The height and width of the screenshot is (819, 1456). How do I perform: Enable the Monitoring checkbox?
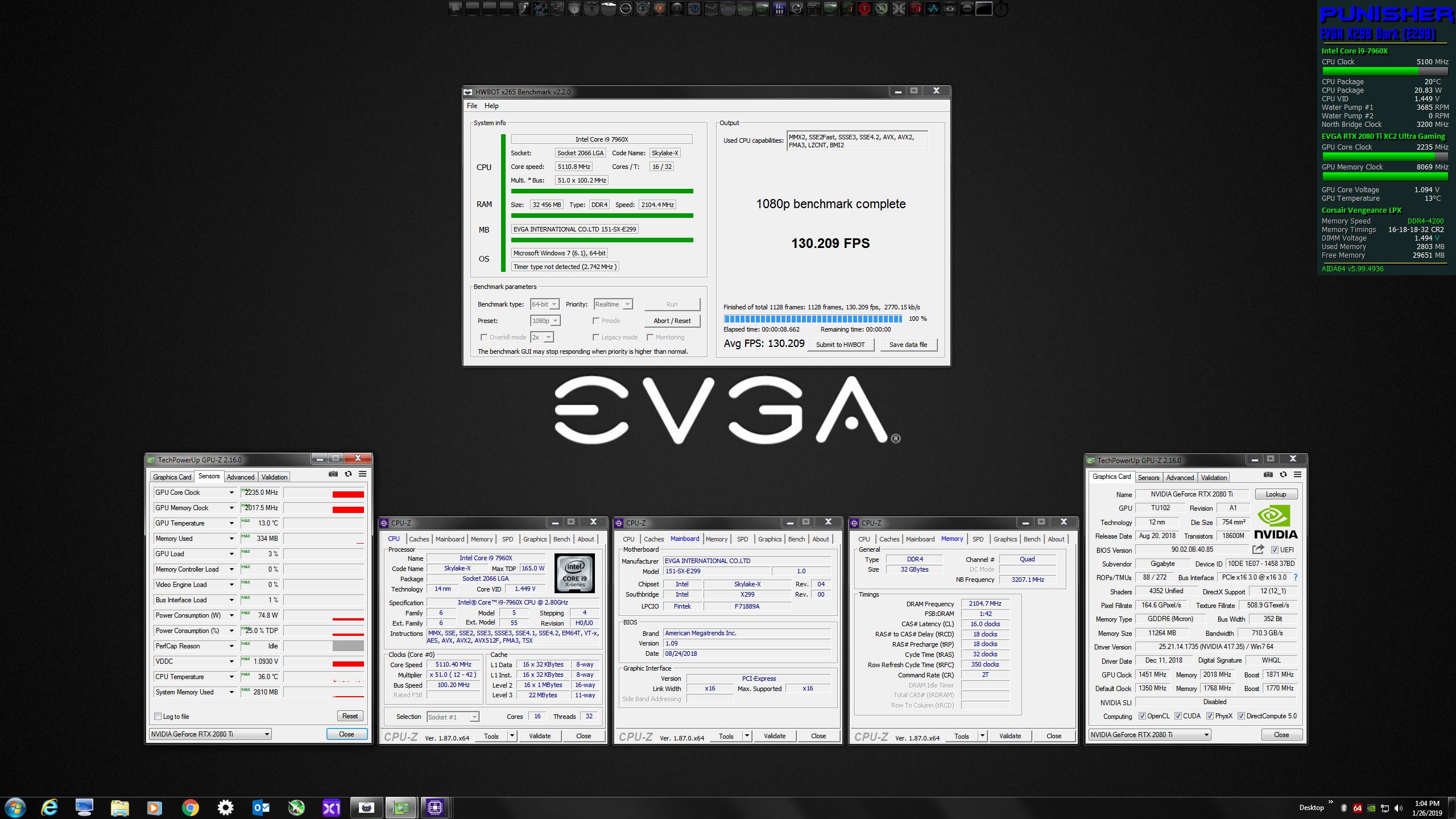(x=650, y=337)
